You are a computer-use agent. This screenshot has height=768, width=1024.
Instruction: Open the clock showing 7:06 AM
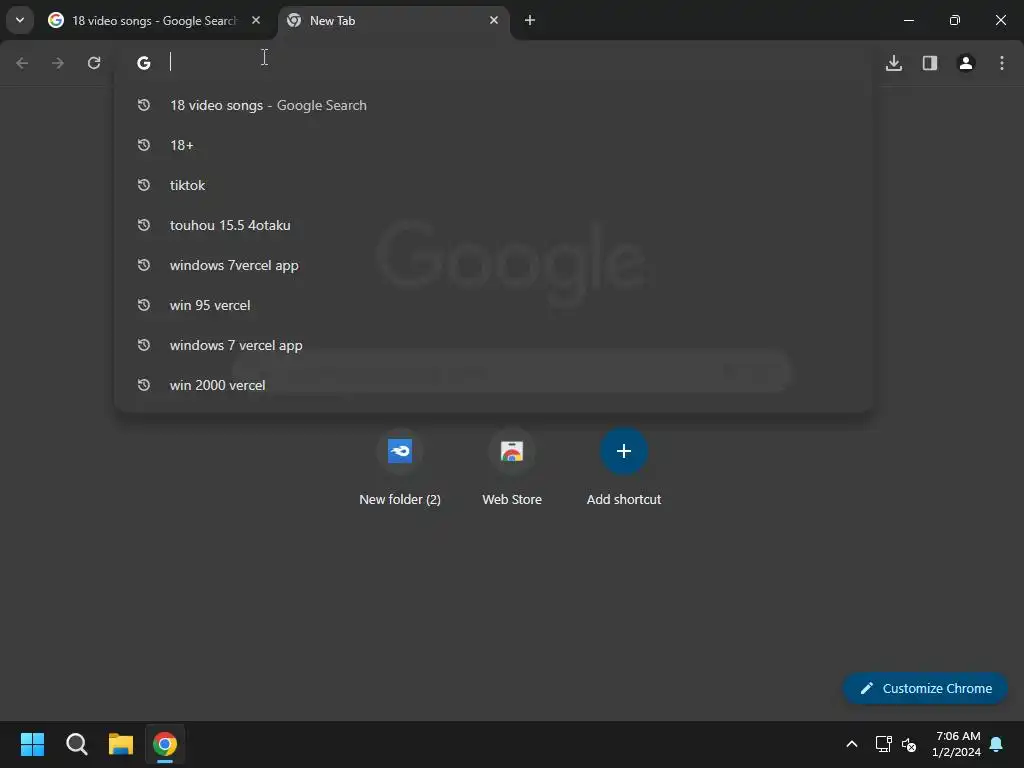coord(957,744)
